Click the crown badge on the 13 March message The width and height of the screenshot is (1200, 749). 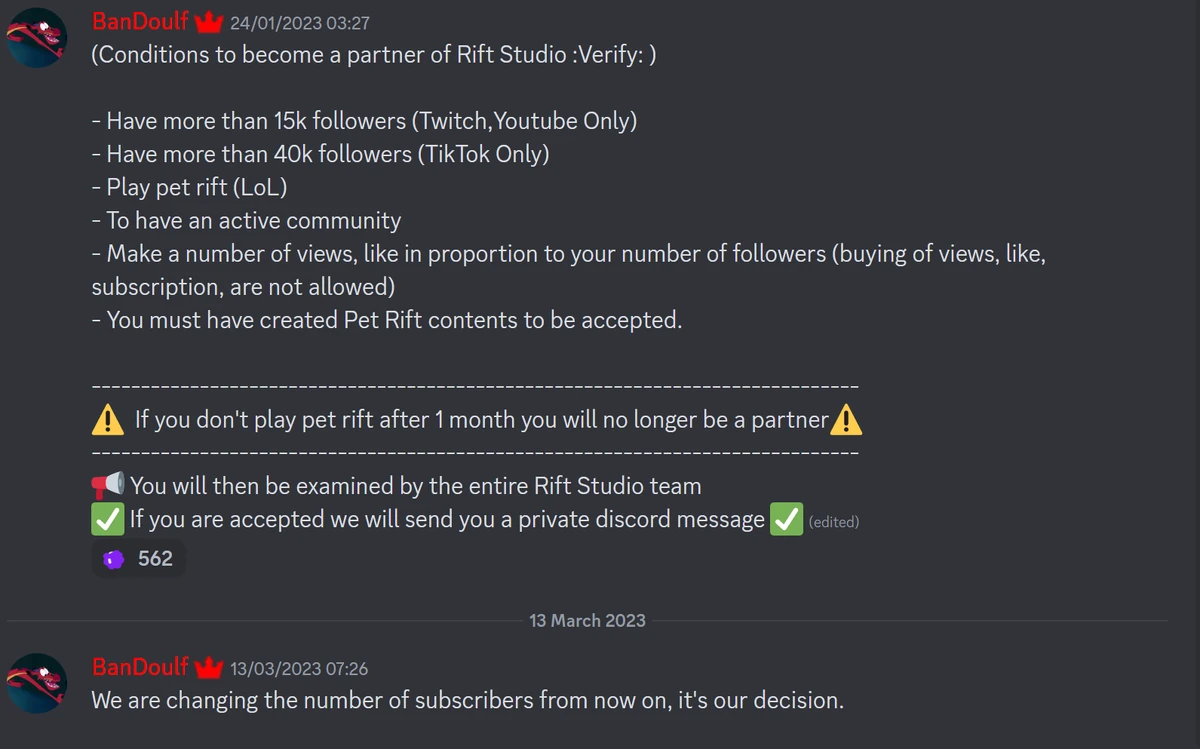click(208, 667)
